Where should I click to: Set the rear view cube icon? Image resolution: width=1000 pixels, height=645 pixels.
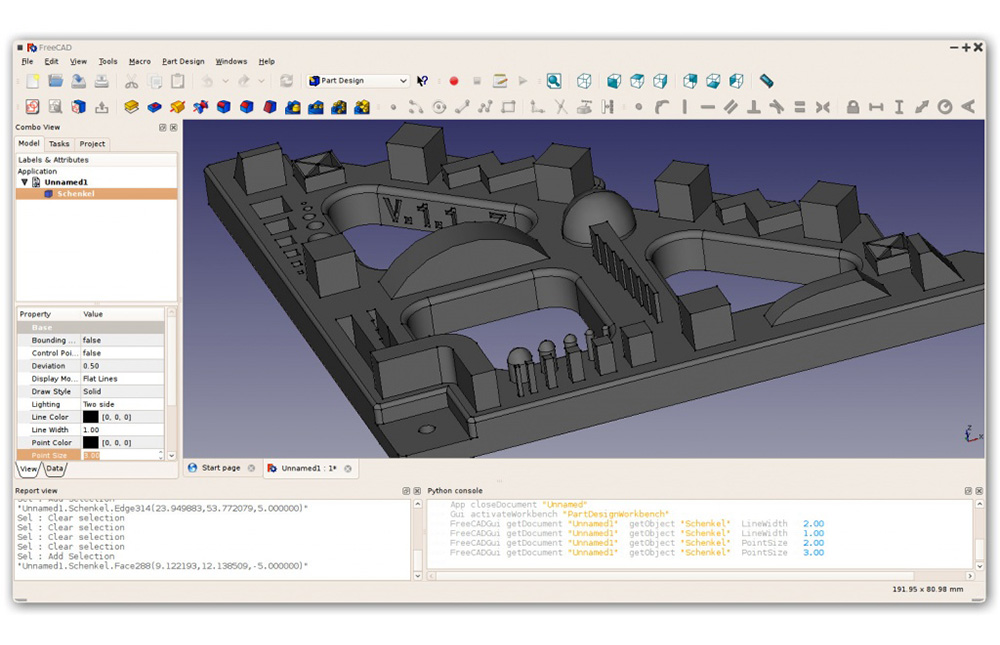[x=690, y=81]
